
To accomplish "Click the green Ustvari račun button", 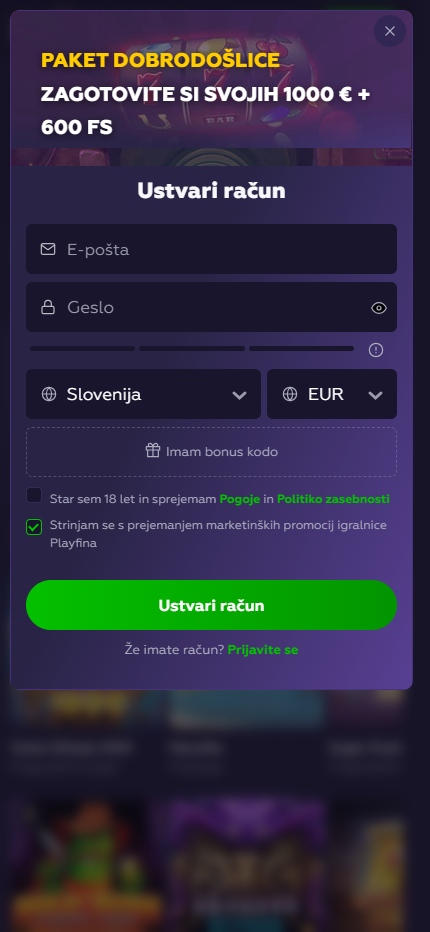I will (211, 605).
